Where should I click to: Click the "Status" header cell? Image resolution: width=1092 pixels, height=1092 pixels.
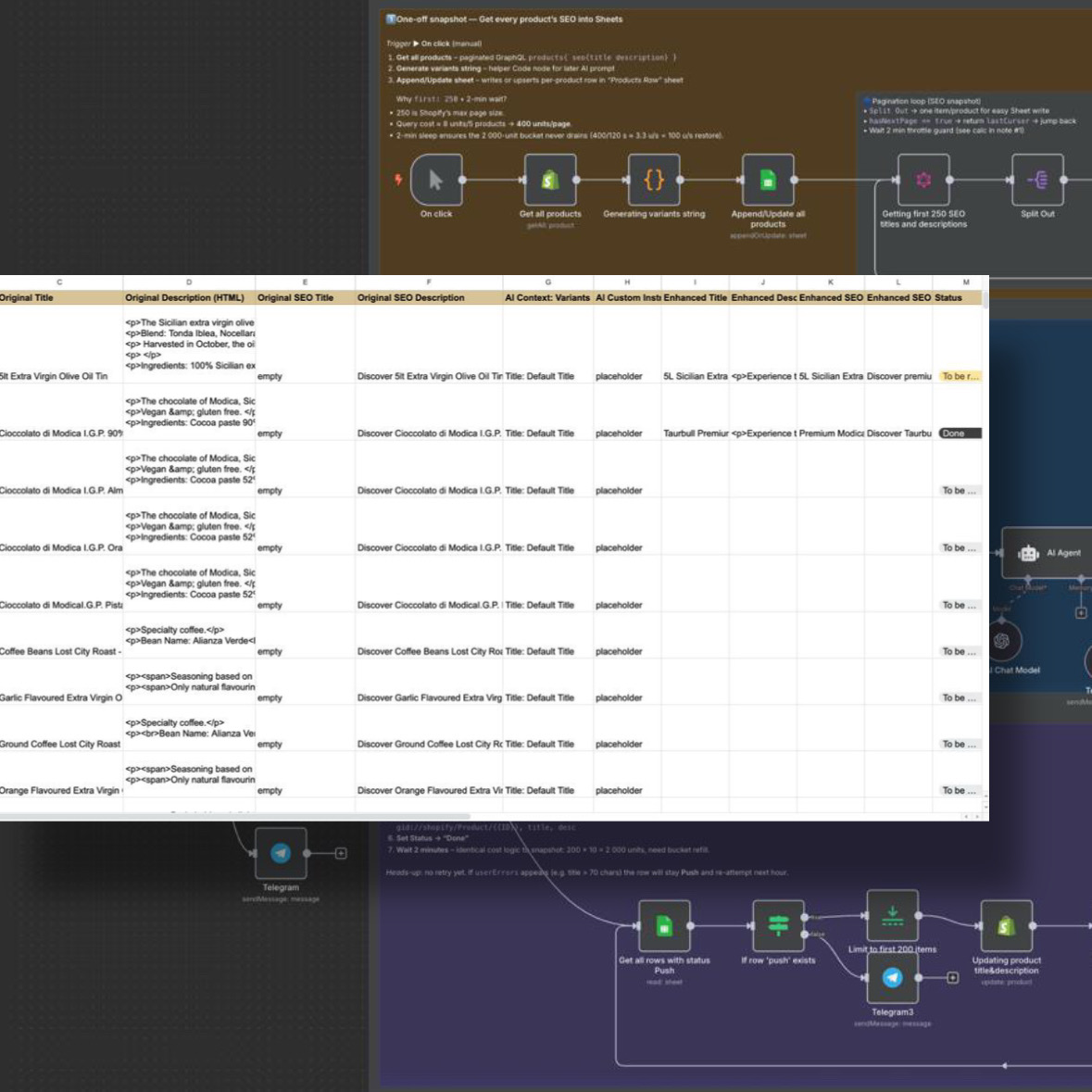coord(959,297)
